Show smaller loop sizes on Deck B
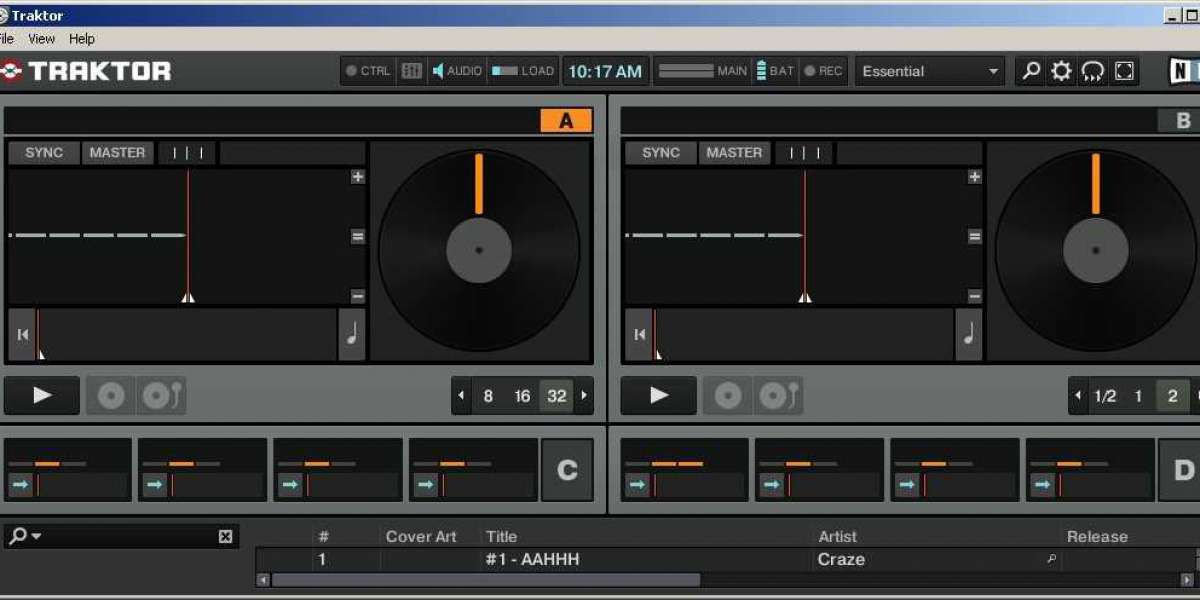 click(1078, 396)
